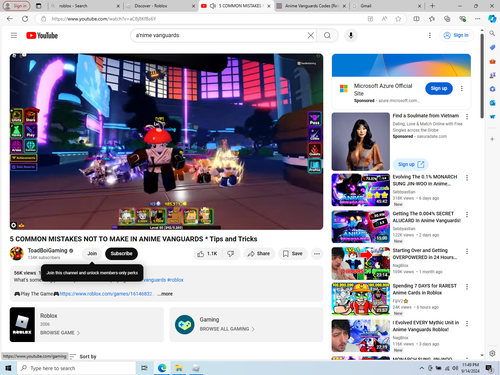Add a sidebar app with the plus icon
This screenshot has width=500, height=375.
point(492,139)
